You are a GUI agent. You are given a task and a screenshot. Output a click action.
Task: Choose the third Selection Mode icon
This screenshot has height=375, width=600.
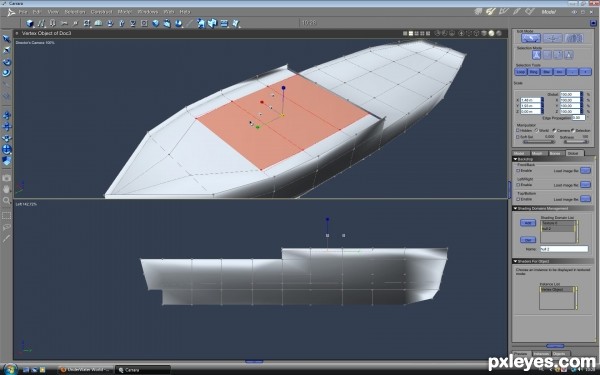tap(558, 55)
